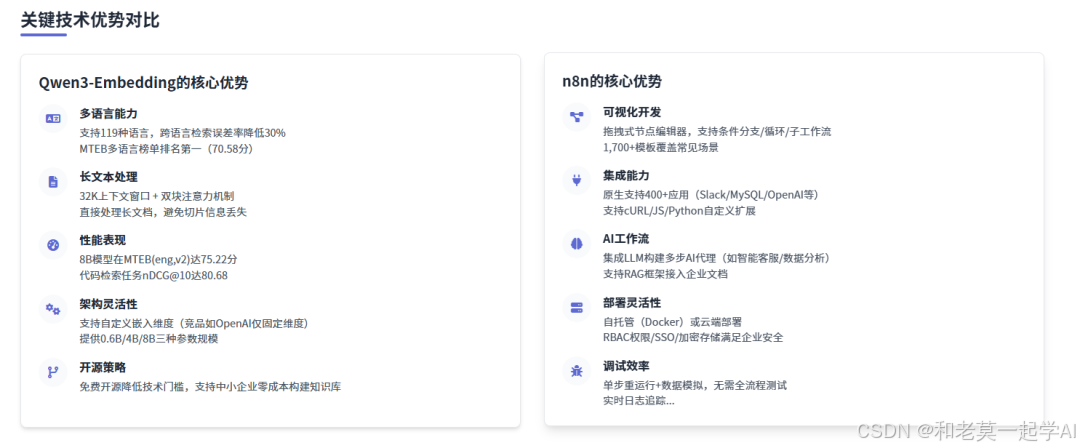Click the 集成能力 heading
1080x448 pixels.
pos(626,176)
